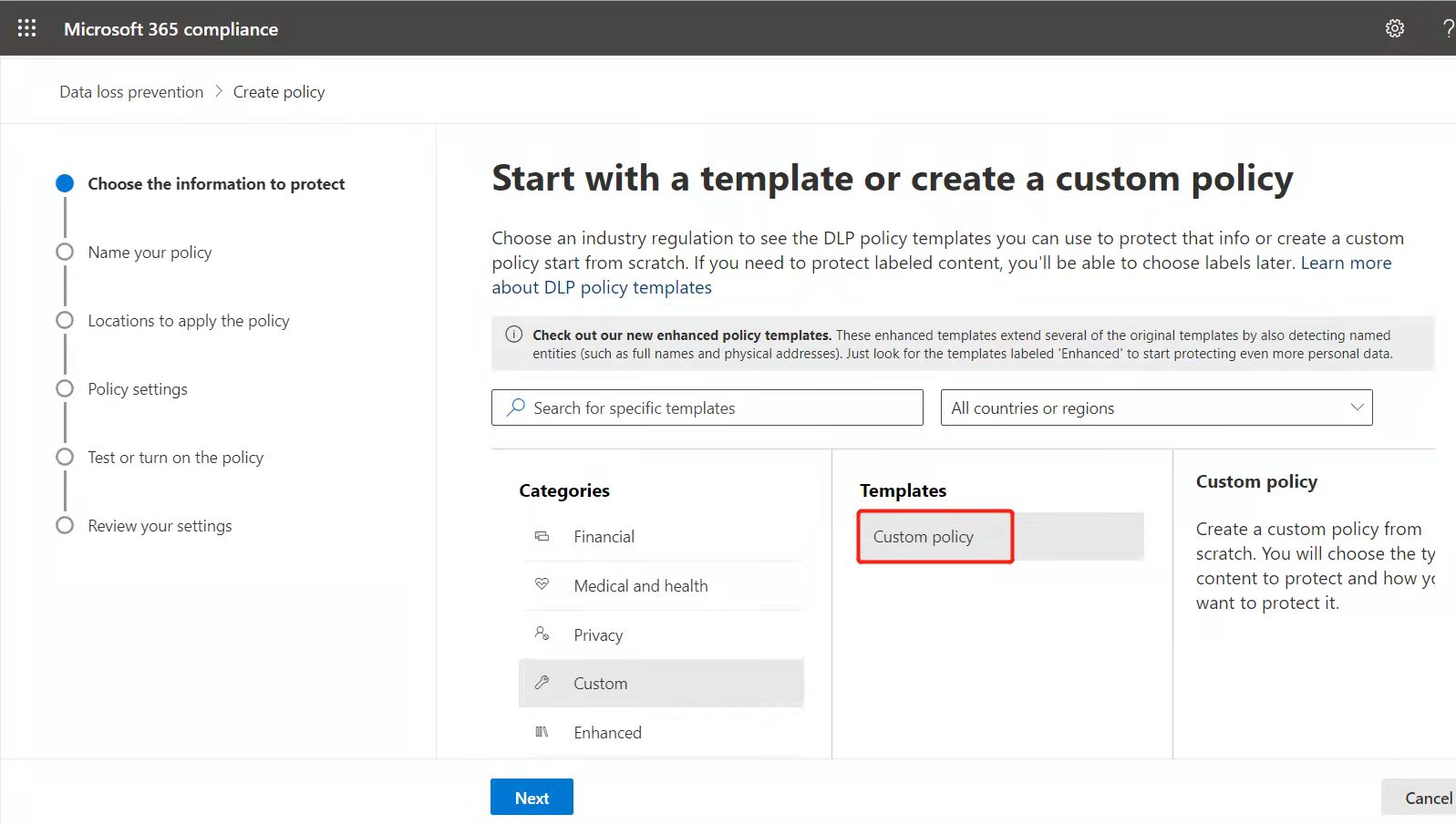
Task: Select the Review your settings step circle
Action: pos(65,525)
